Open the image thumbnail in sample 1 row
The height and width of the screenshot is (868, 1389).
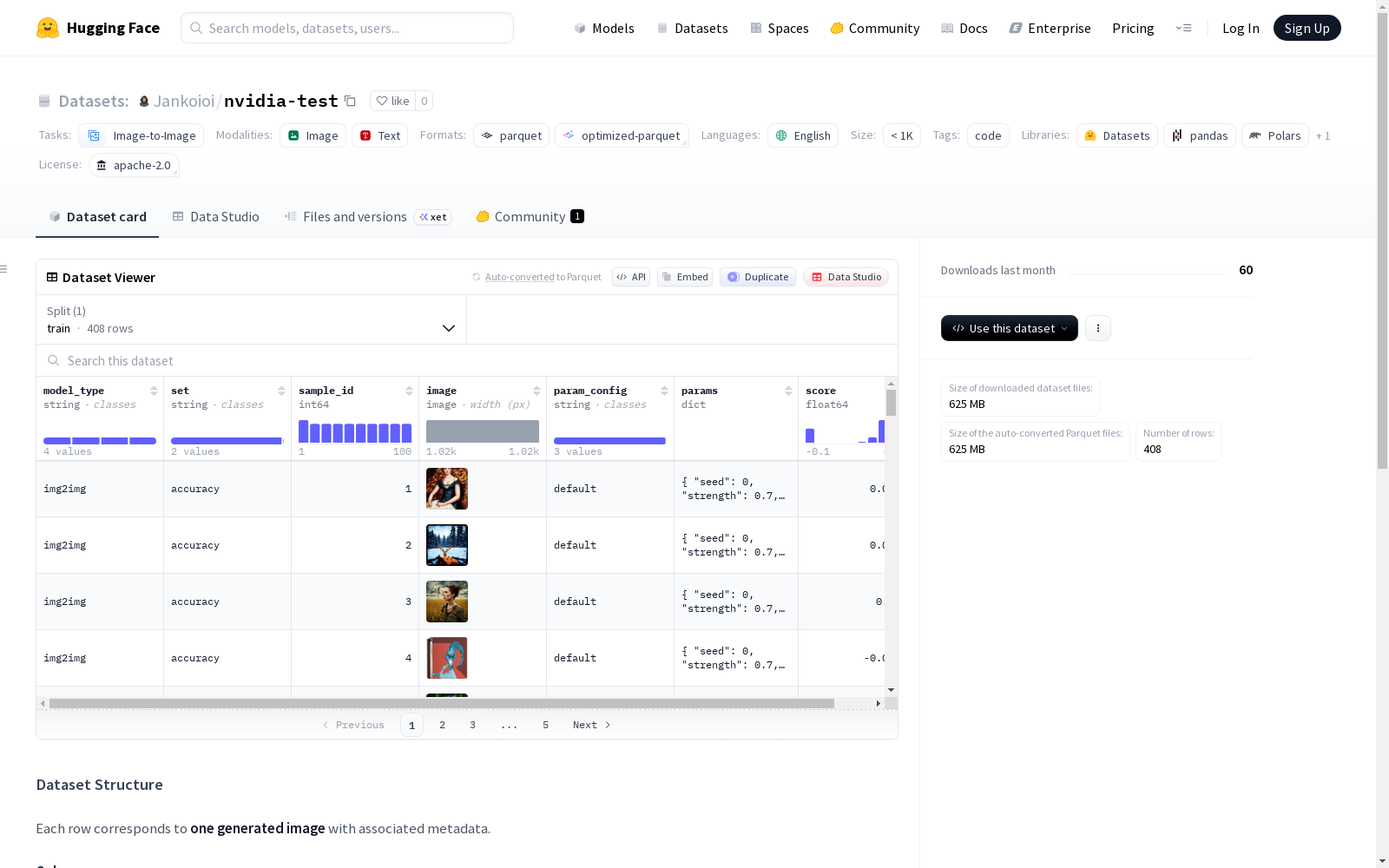tap(447, 489)
